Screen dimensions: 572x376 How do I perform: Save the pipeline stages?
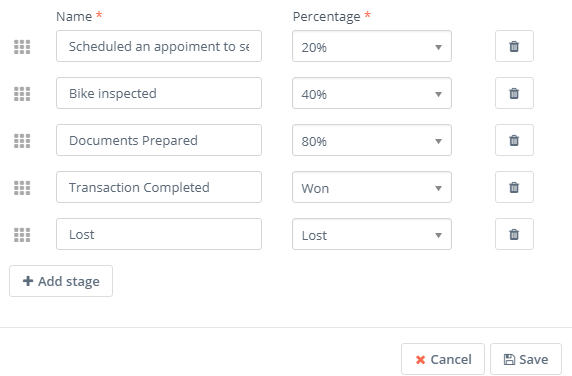[526, 359]
